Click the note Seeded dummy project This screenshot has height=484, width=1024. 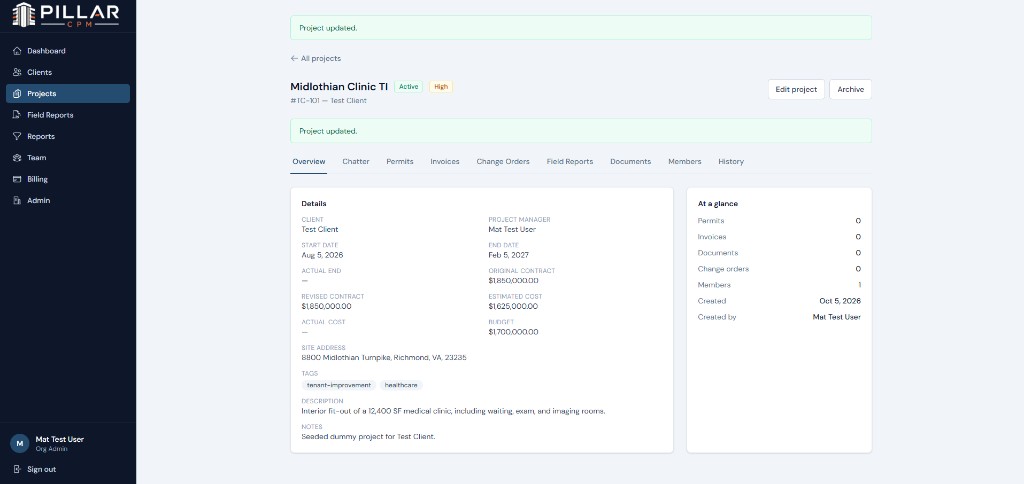tap(368, 436)
